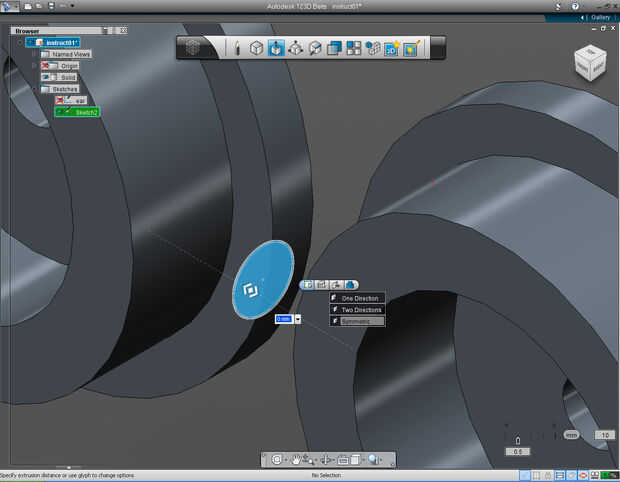Toggle visibility of Origin folder
This screenshot has width=620, height=482.
pos(46,66)
